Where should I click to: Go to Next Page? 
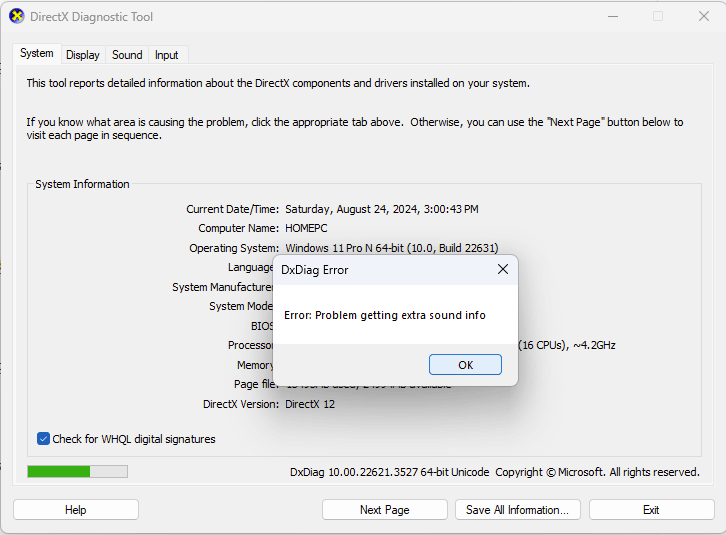tap(384, 510)
